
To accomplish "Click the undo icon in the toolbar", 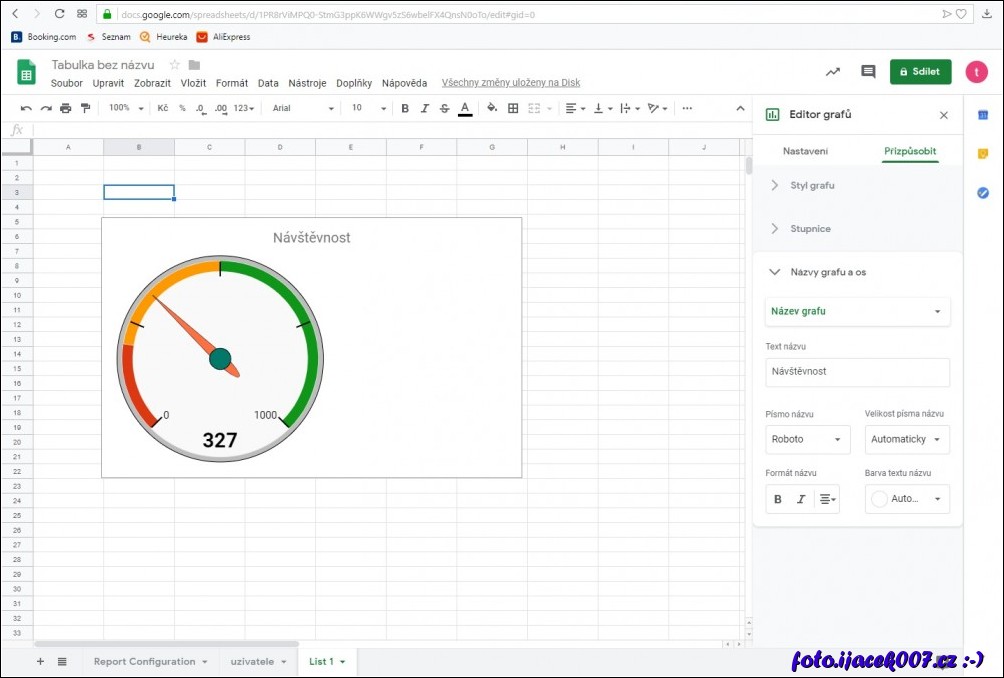I will [x=26, y=108].
